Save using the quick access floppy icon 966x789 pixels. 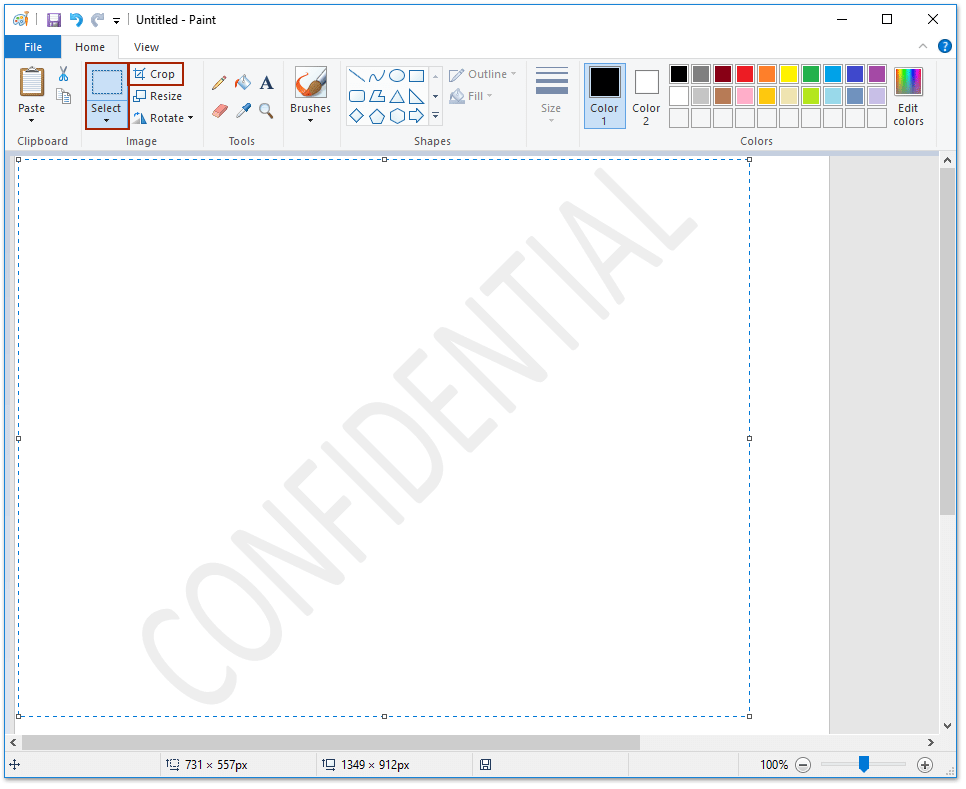(54, 19)
